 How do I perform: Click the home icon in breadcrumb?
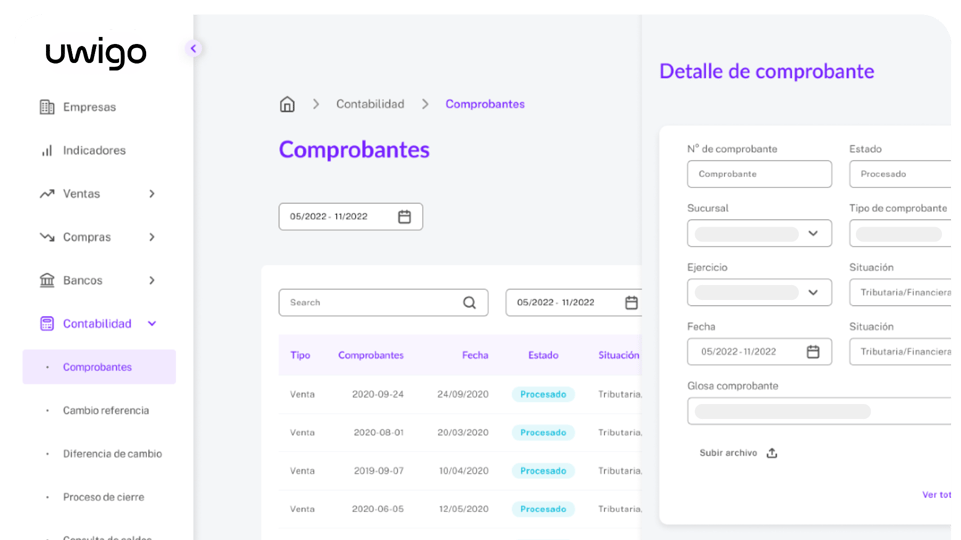point(287,104)
